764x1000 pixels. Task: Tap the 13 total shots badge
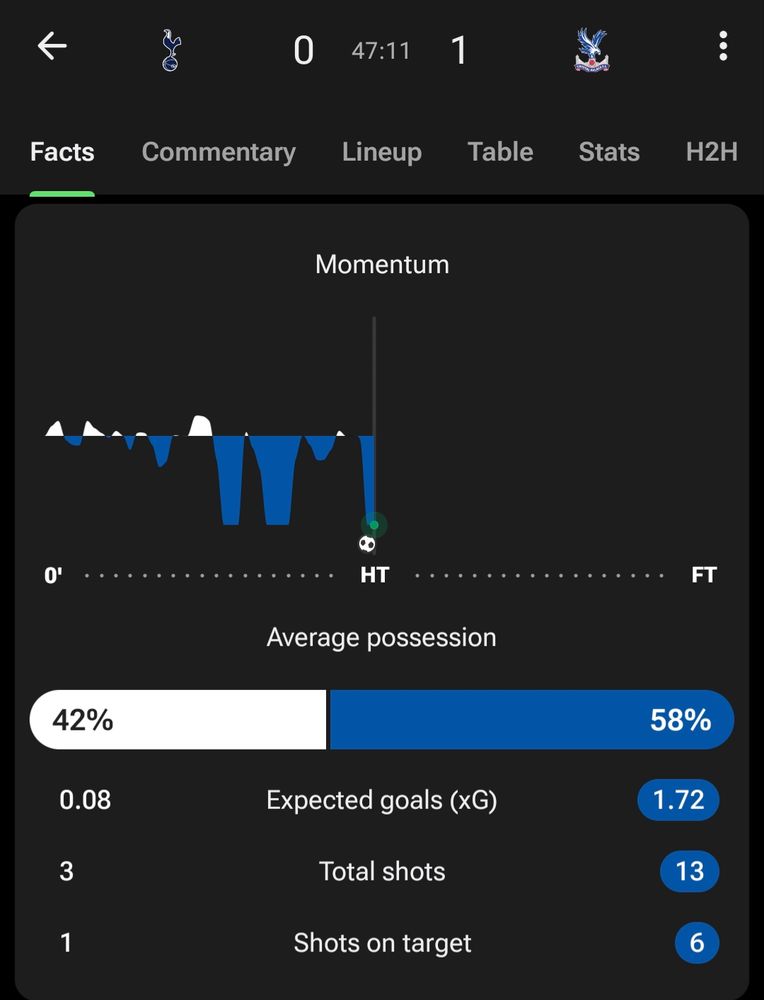(x=689, y=871)
